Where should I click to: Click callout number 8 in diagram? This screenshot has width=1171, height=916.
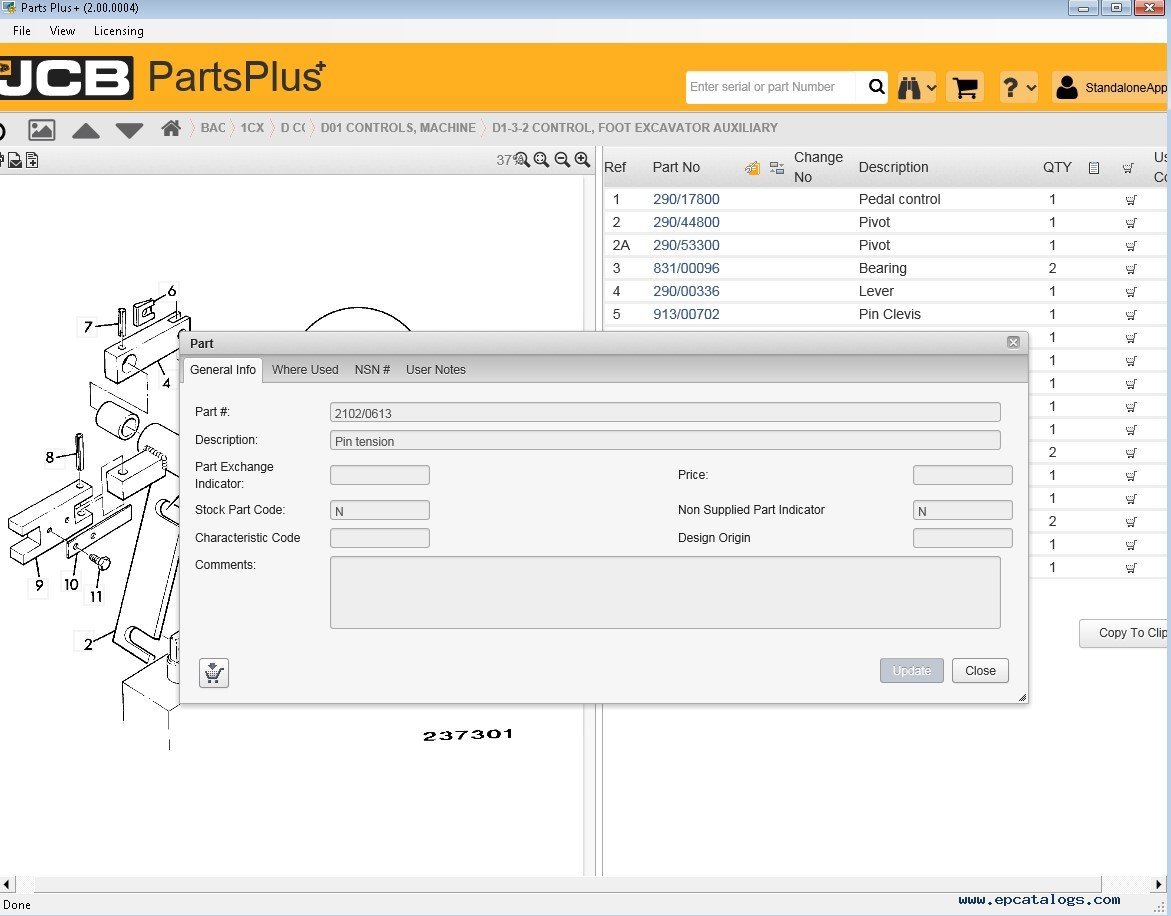click(50, 457)
